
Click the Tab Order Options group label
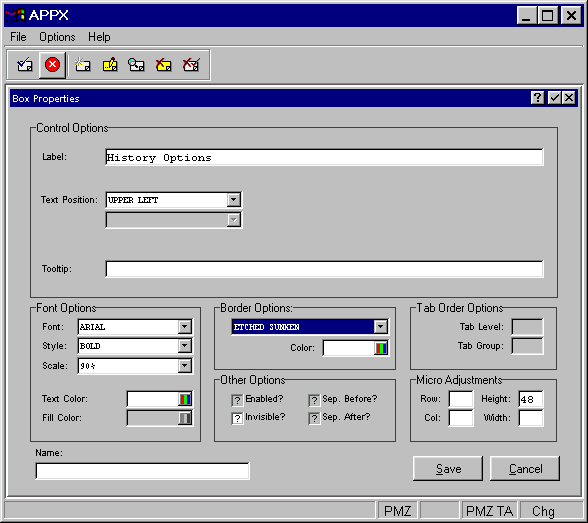point(460,308)
